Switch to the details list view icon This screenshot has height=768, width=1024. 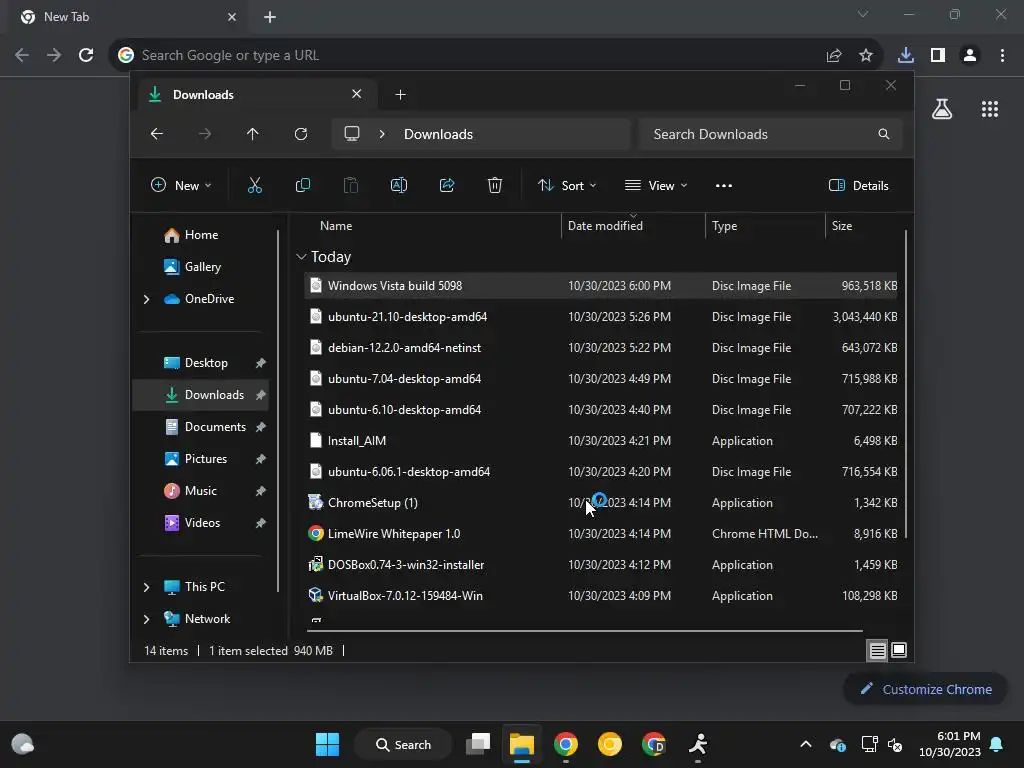click(877, 650)
